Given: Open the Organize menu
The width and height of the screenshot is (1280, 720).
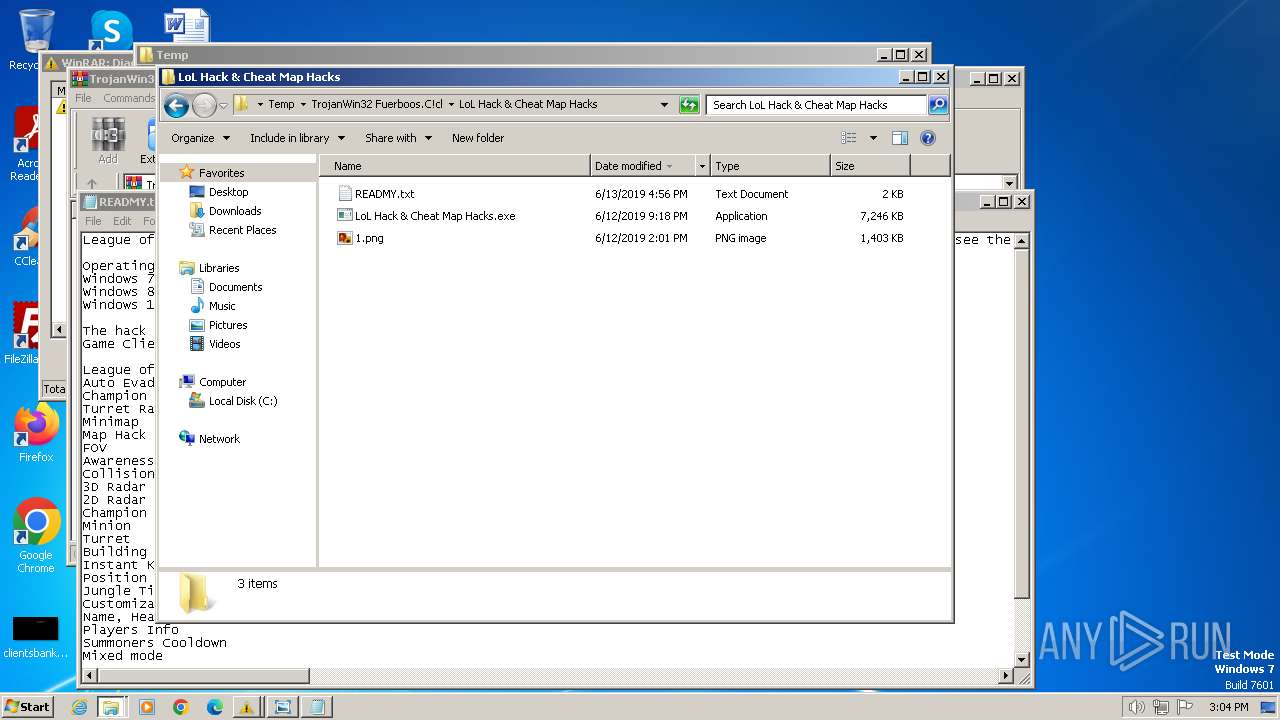Looking at the screenshot, I should click(x=200, y=138).
